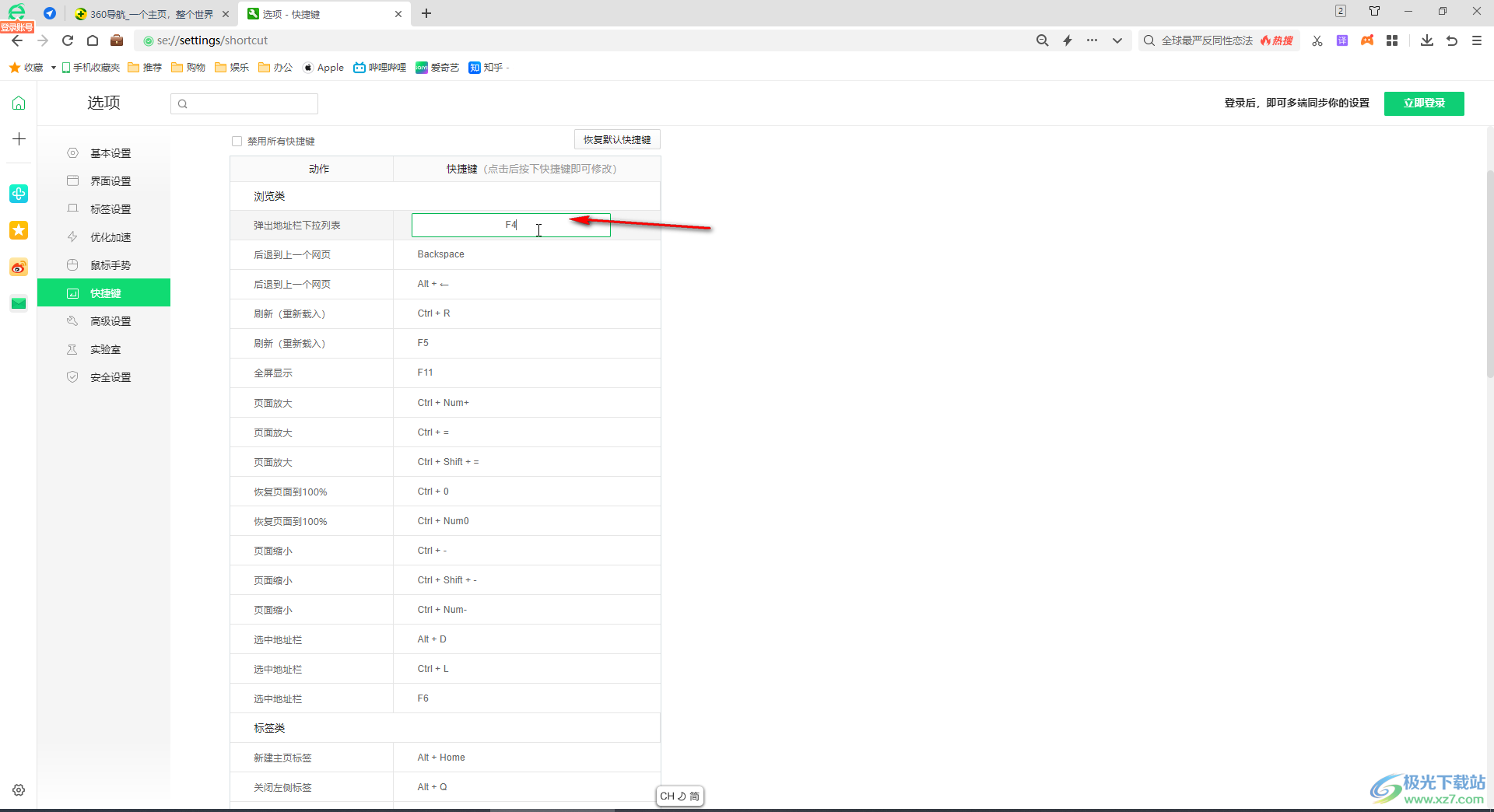Reload the page with the refresh icon
This screenshot has width=1494, height=812.
(x=68, y=40)
